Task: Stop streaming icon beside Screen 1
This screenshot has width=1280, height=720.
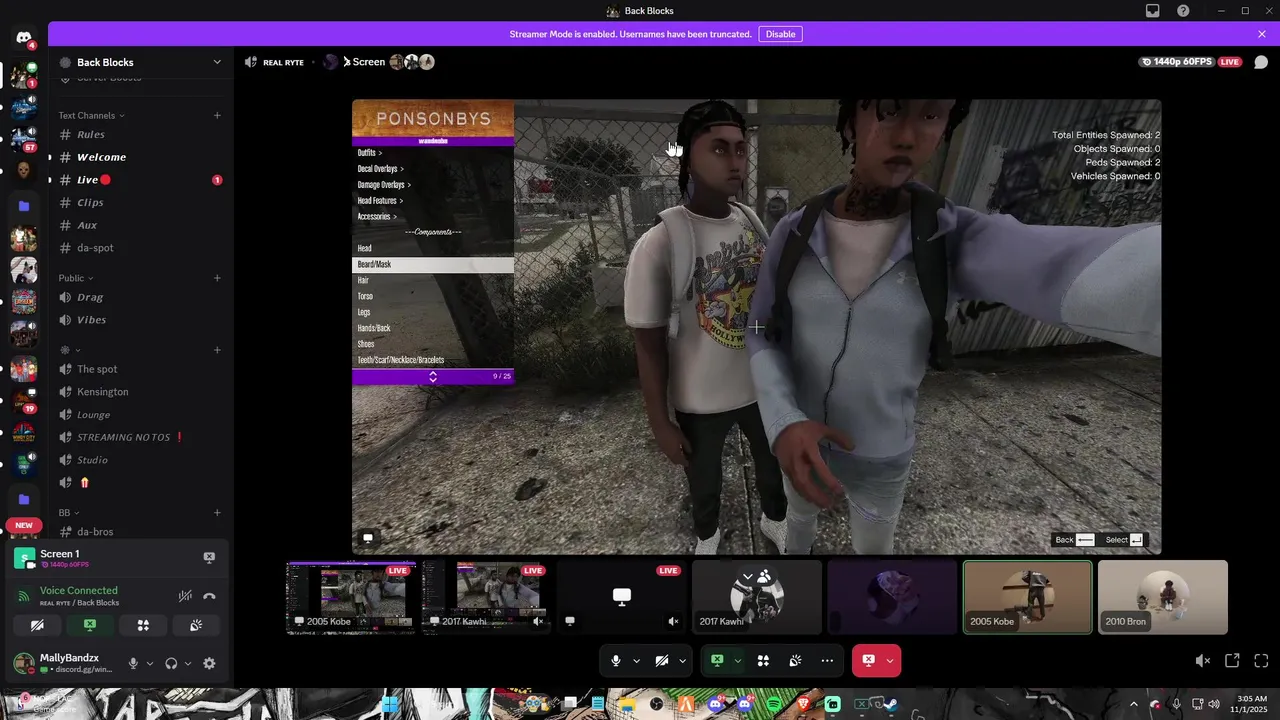Action: tap(209, 557)
